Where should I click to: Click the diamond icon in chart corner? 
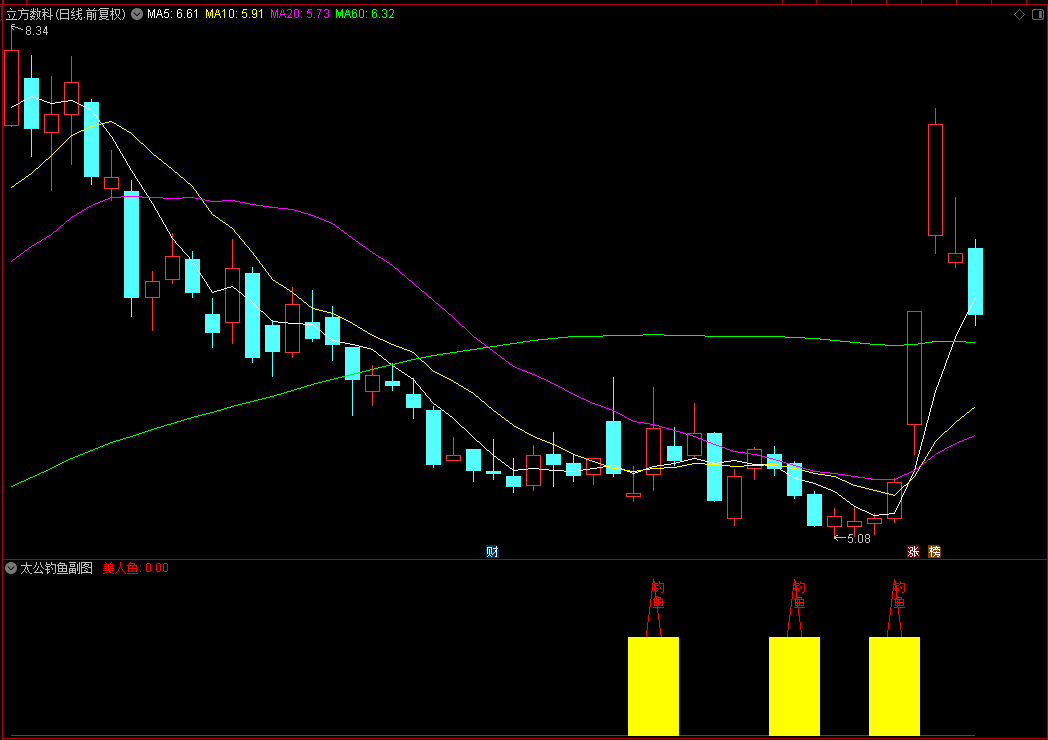[x=1019, y=14]
